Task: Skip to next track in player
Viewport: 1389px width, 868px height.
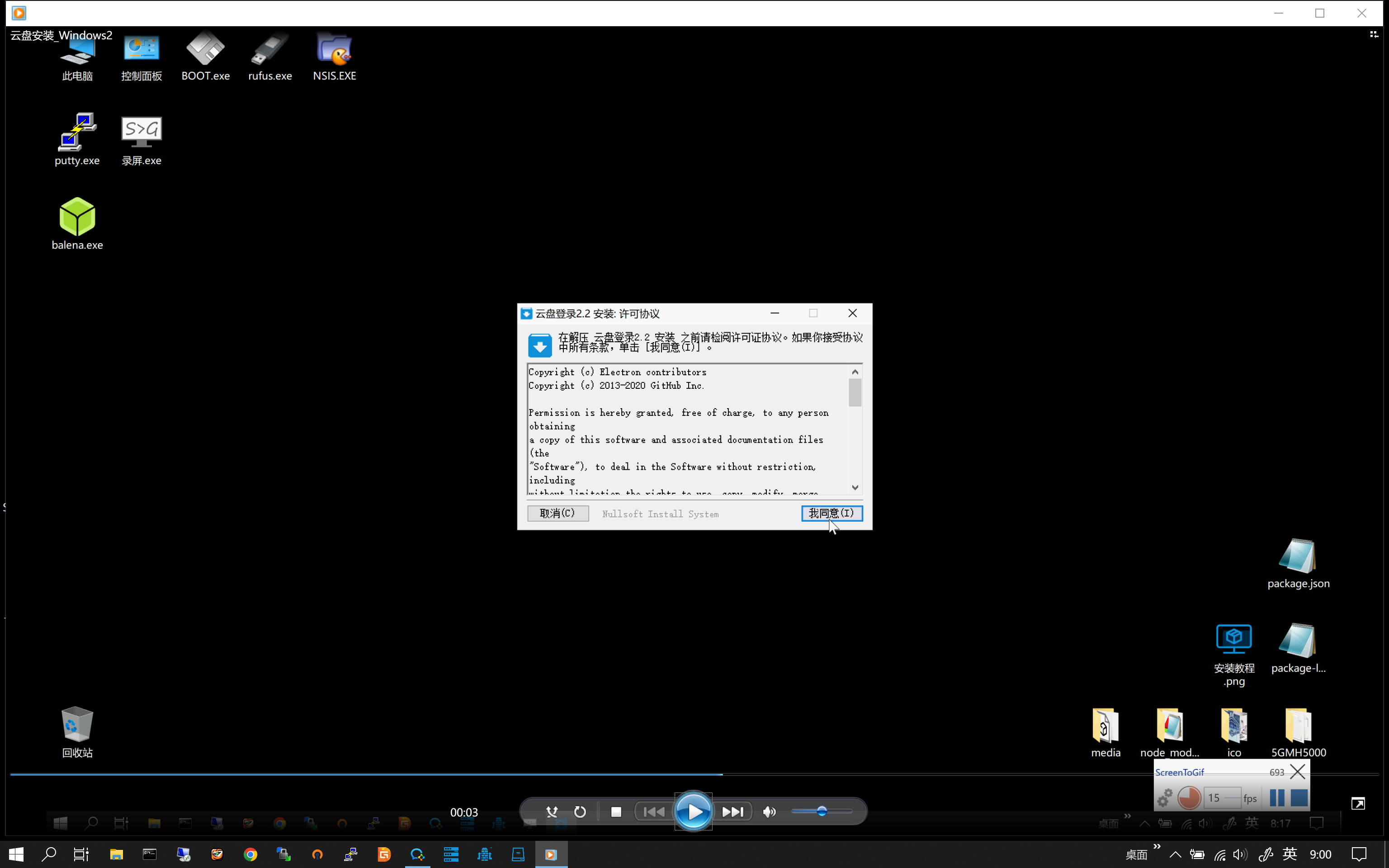Action: point(732,812)
